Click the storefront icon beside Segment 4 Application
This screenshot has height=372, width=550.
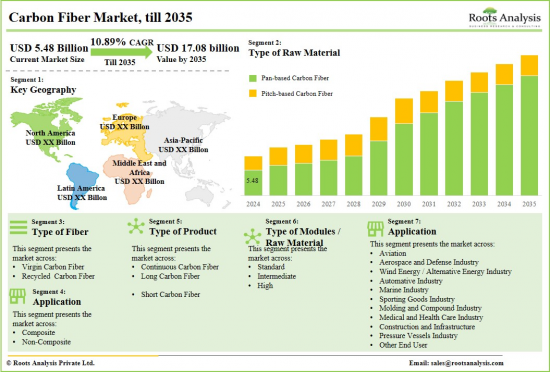pos(18,296)
